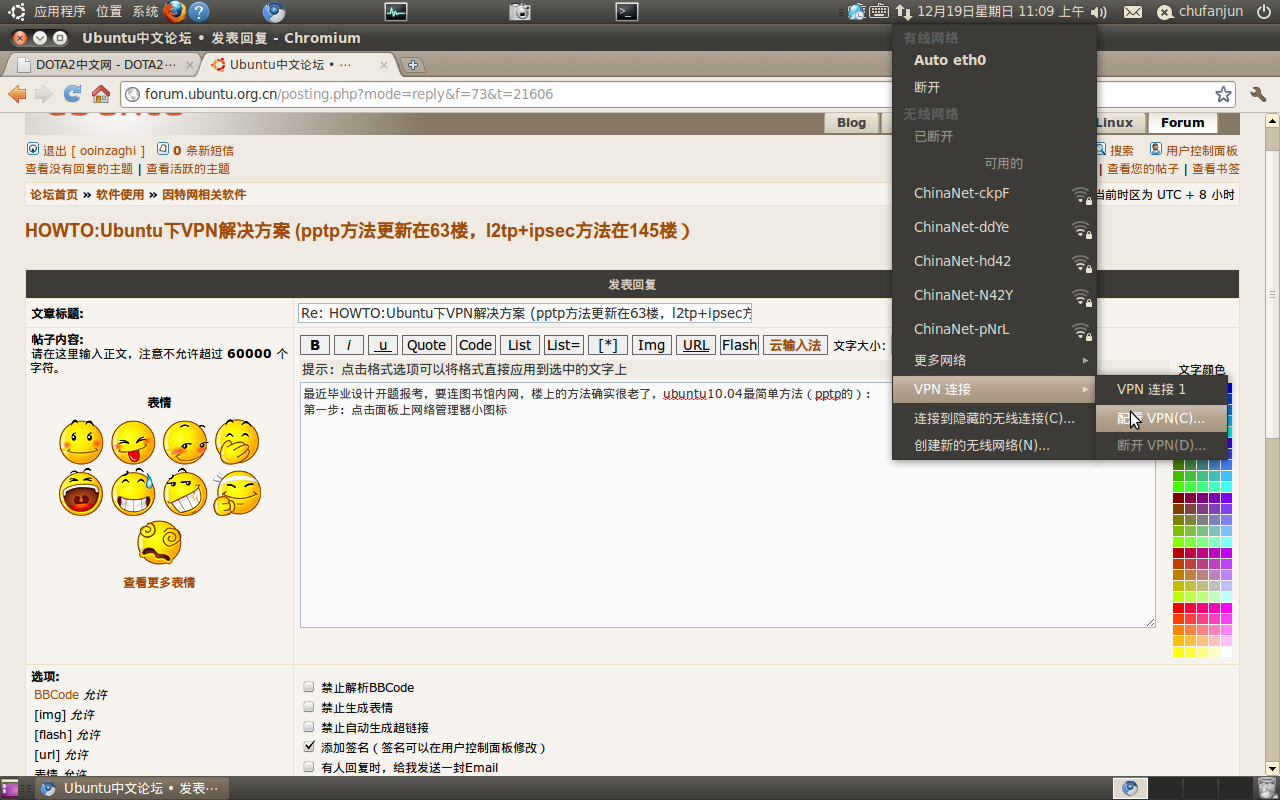Choose 配置 VPN(C)... in the VPN submenu
The width and height of the screenshot is (1280, 800).
[1162, 418]
